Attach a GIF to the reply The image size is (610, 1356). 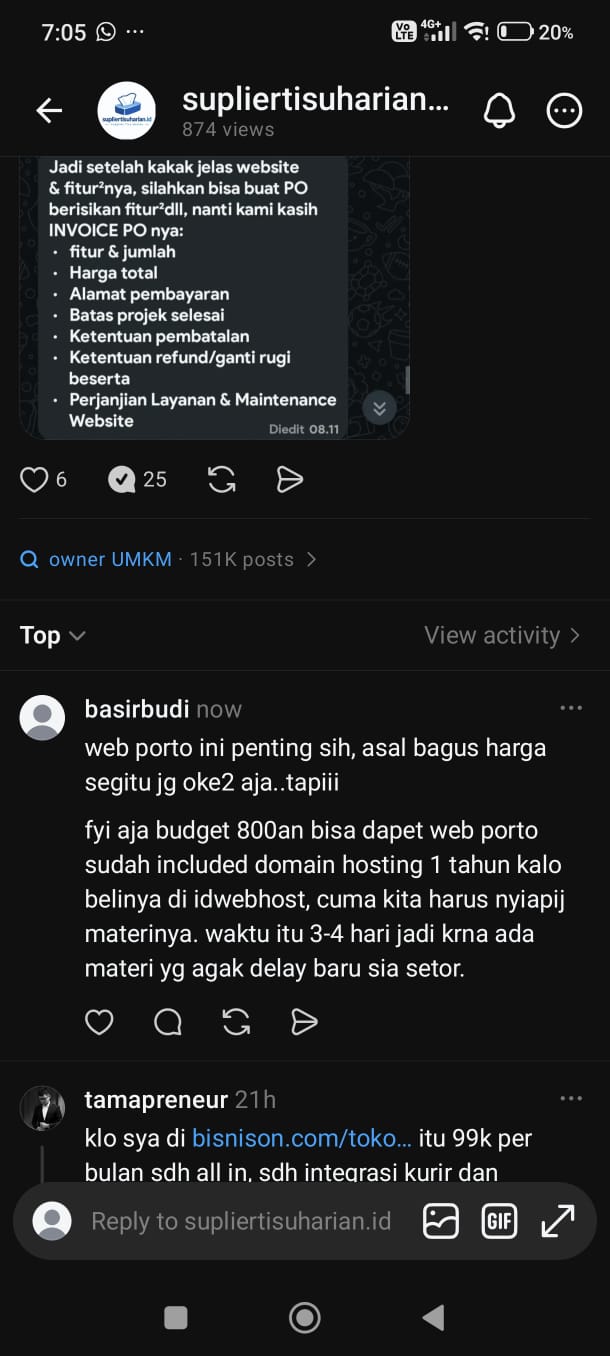(x=499, y=1221)
